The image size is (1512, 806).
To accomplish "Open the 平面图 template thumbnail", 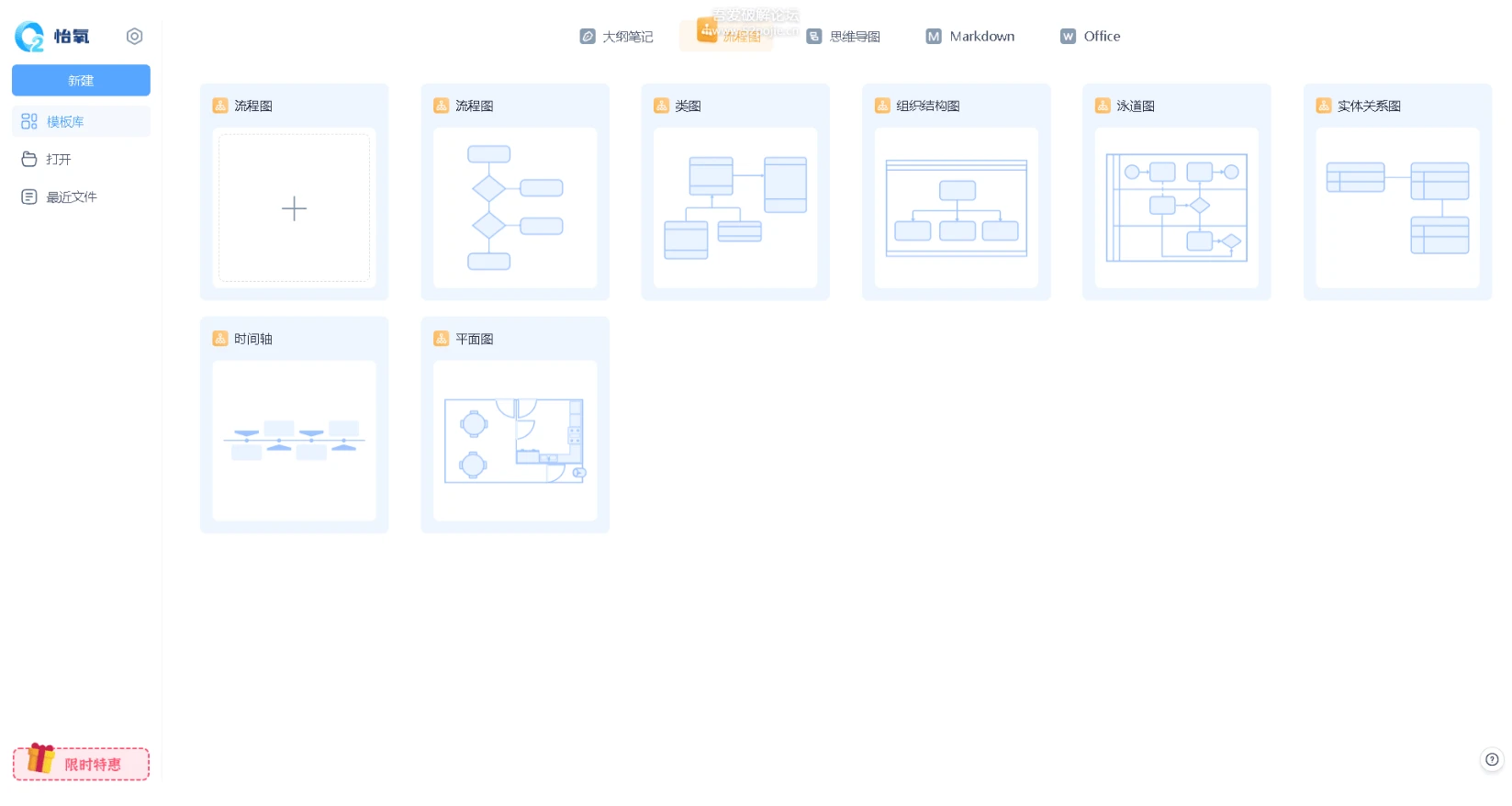I will (x=515, y=441).
